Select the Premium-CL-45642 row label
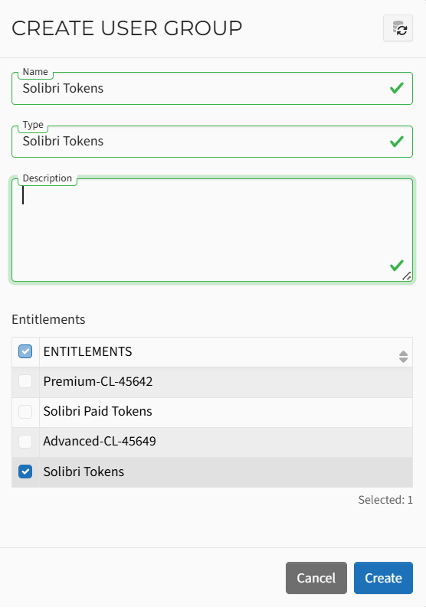 point(98,382)
